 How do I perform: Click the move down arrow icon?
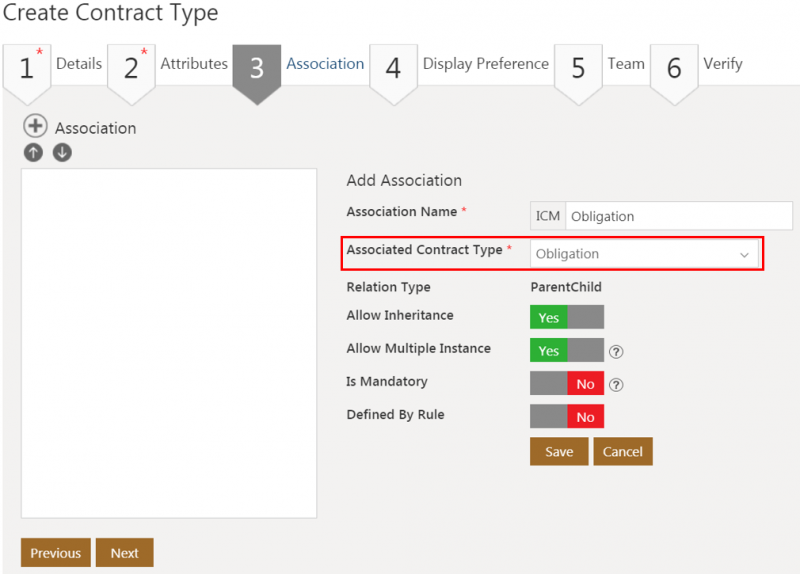pyautogui.click(x=62, y=153)
